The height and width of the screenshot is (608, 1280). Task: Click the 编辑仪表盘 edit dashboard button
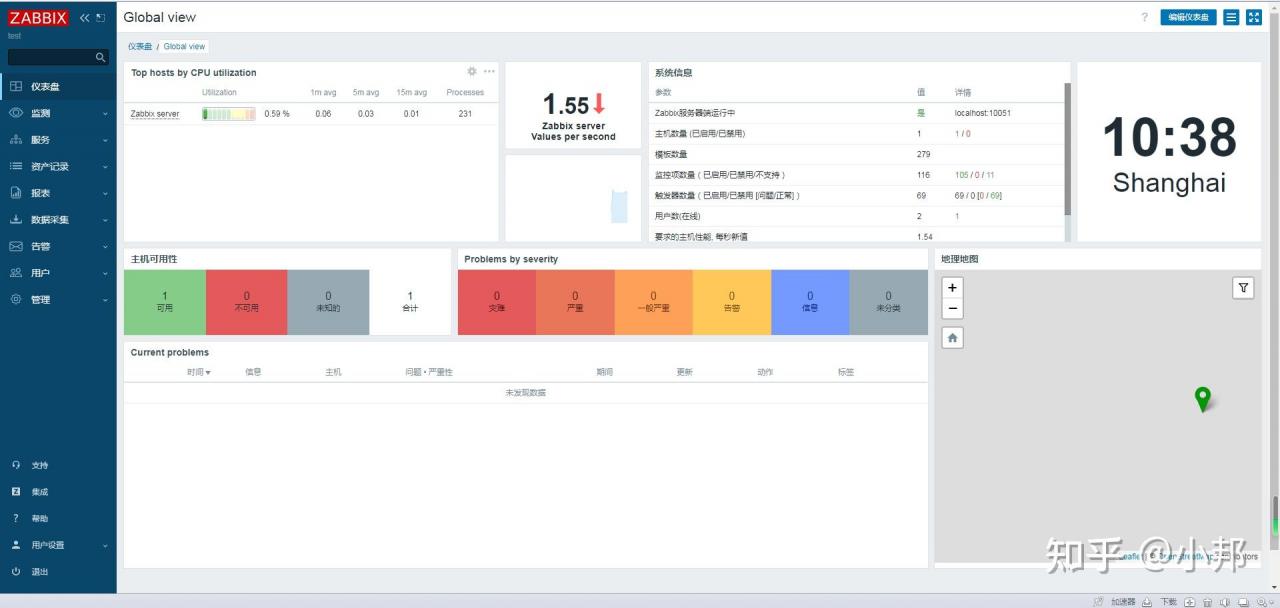[x=1188, y=17]
